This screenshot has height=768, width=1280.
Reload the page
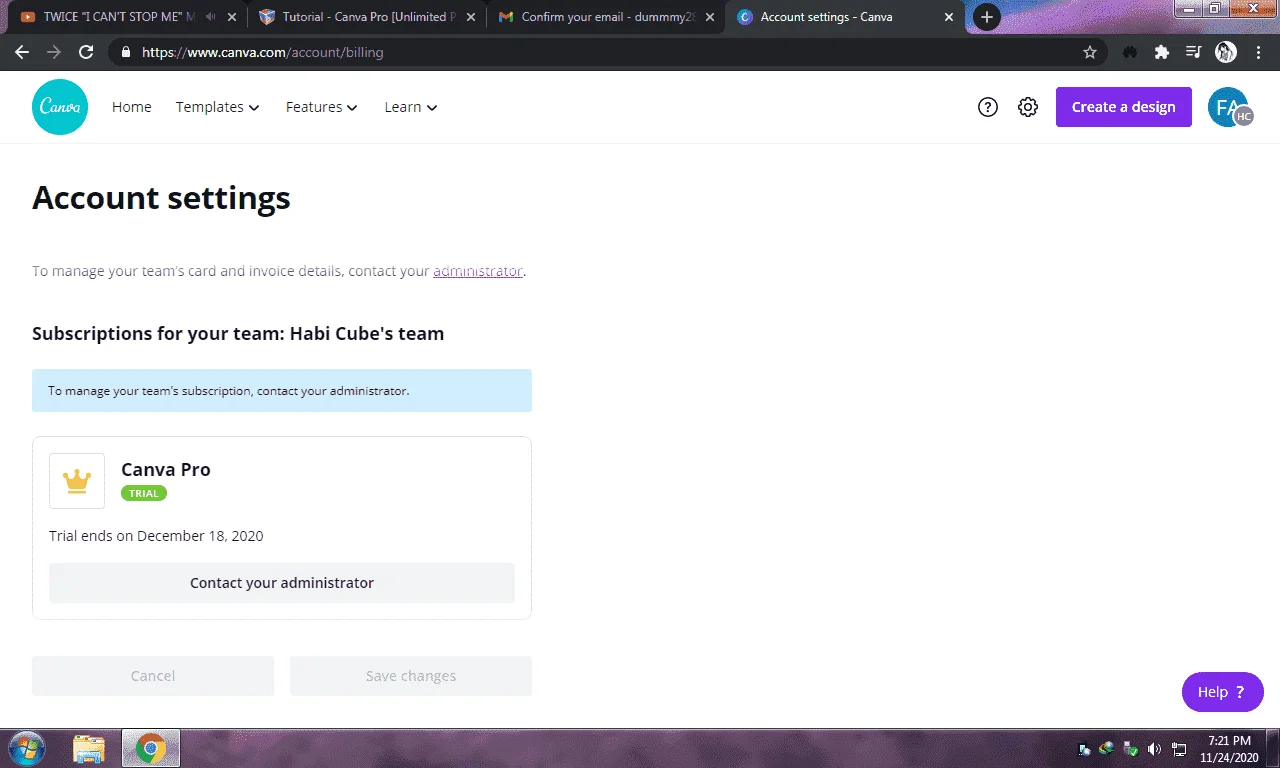point(86,52)
